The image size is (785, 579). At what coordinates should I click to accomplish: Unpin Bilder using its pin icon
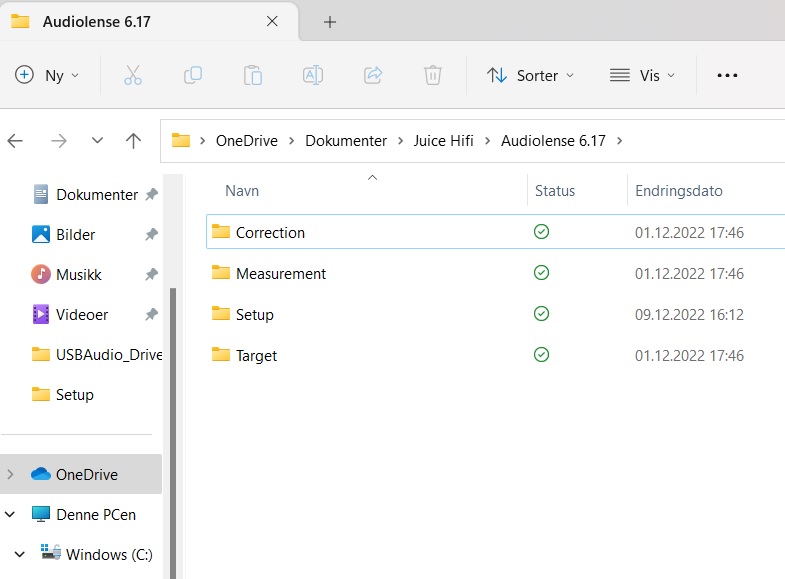point(152,234)
